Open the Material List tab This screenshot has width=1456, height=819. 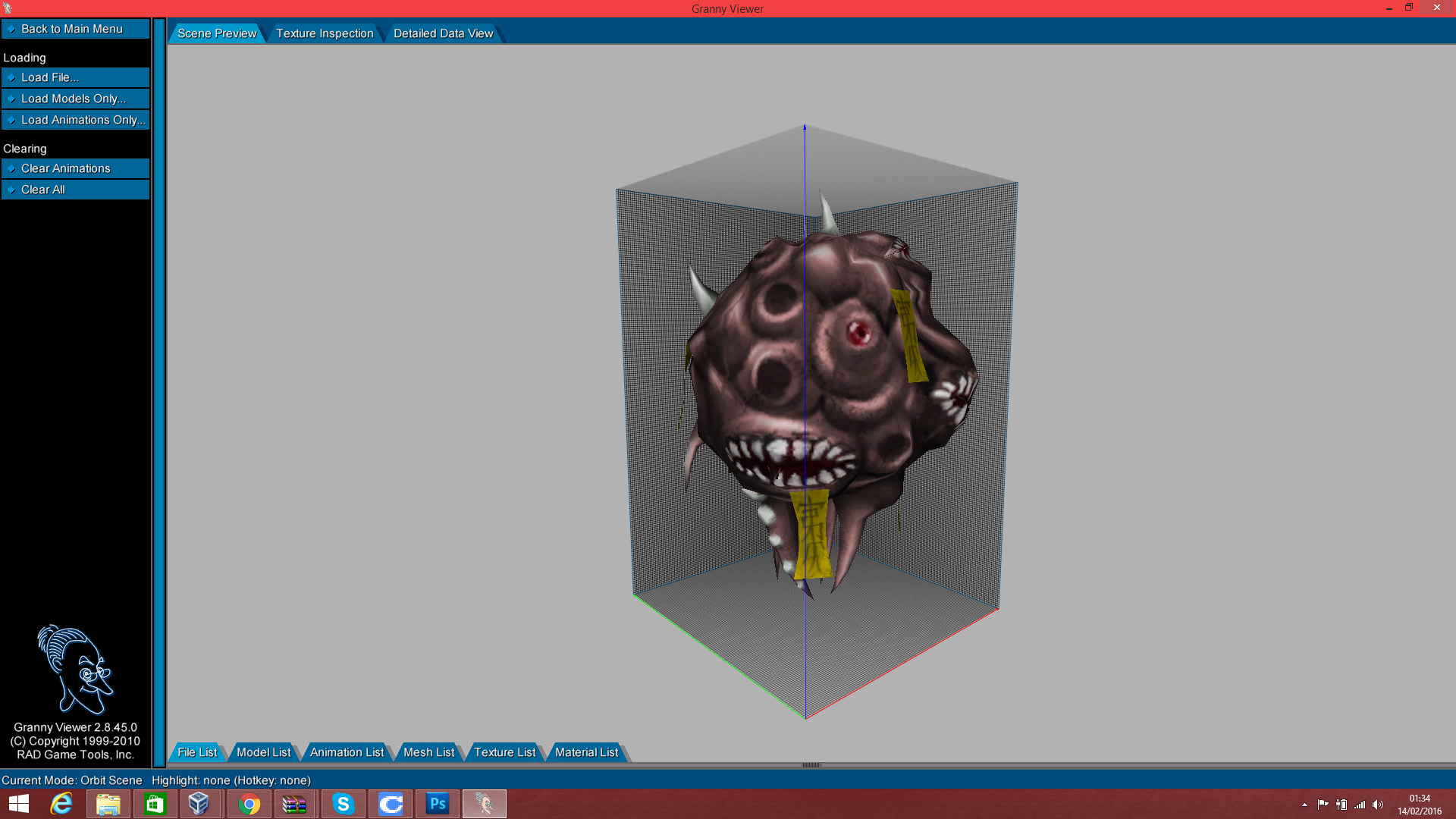pyautogui.click(x=586, y=752)
